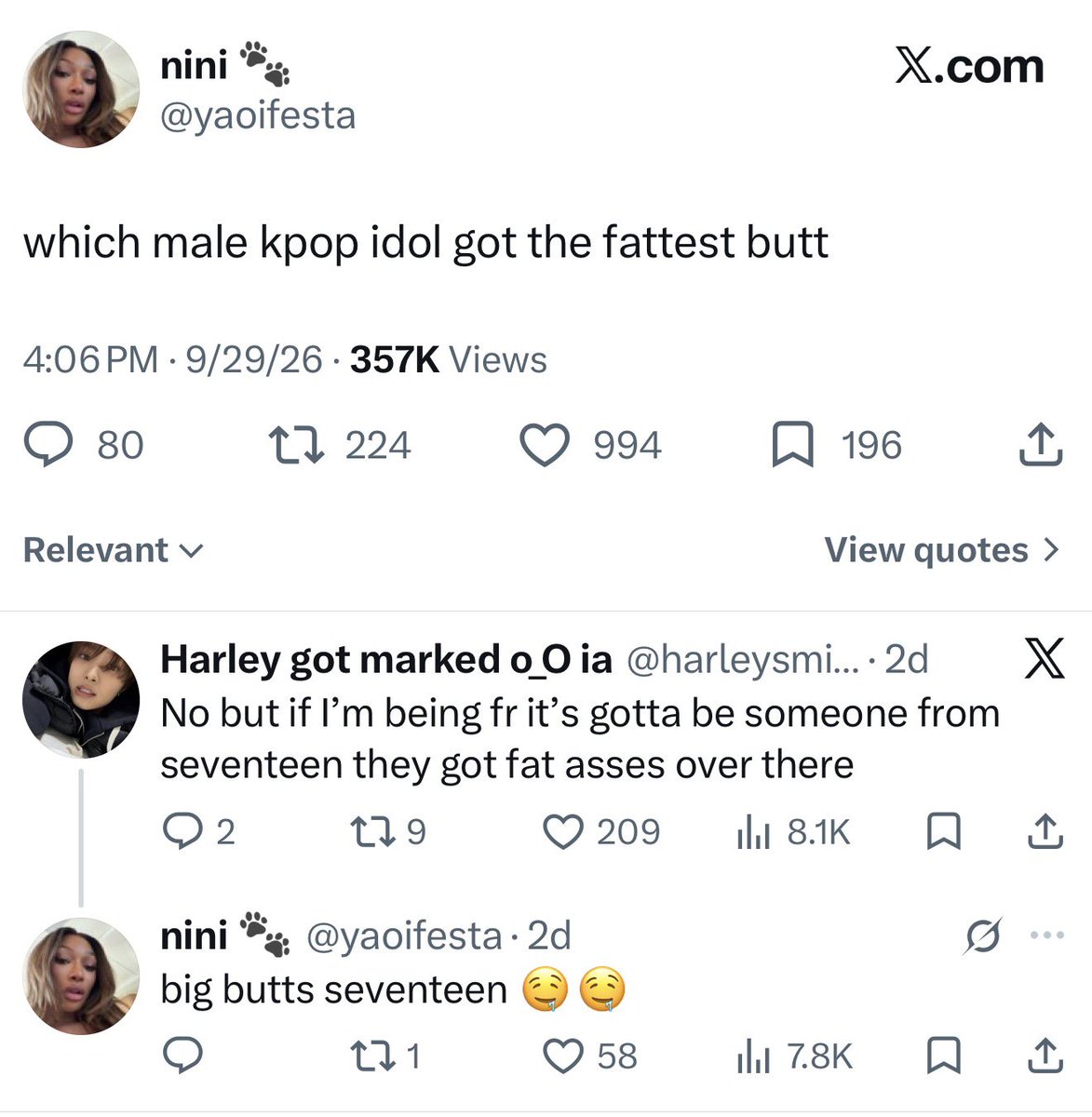The image size is (1092, 1117).
Task: Open View quotes link
Action: [942, 550]
